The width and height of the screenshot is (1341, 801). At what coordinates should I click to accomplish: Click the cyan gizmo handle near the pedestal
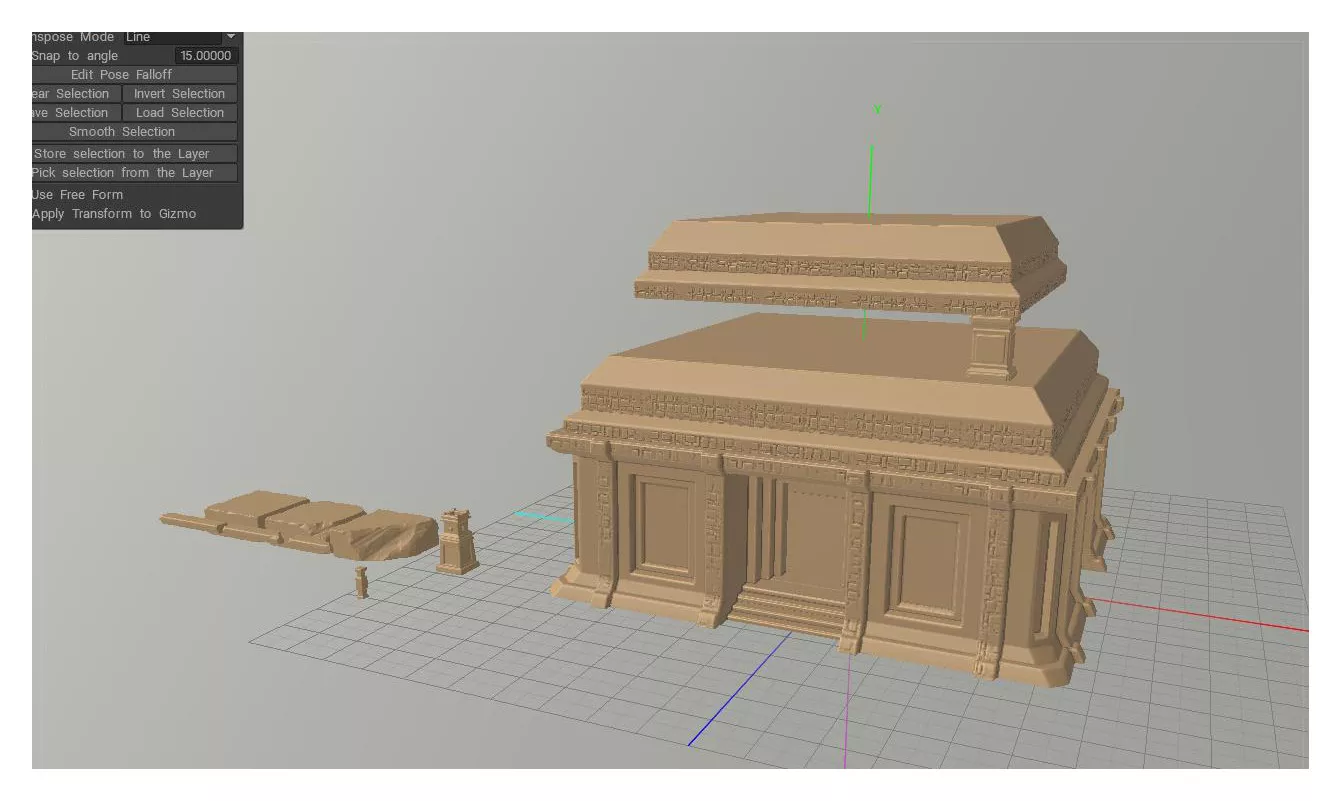pyautogui.click(x=540, y=517)
